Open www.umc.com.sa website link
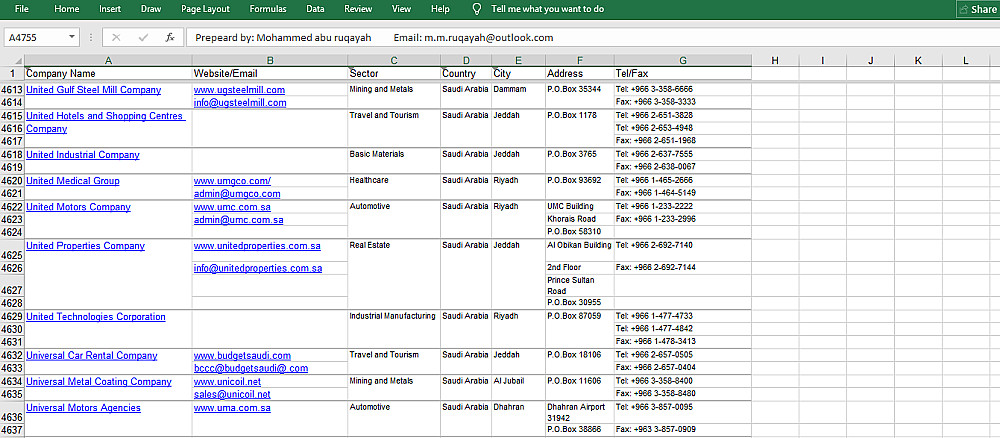1000x438 pixels. (x=232, y=207)
